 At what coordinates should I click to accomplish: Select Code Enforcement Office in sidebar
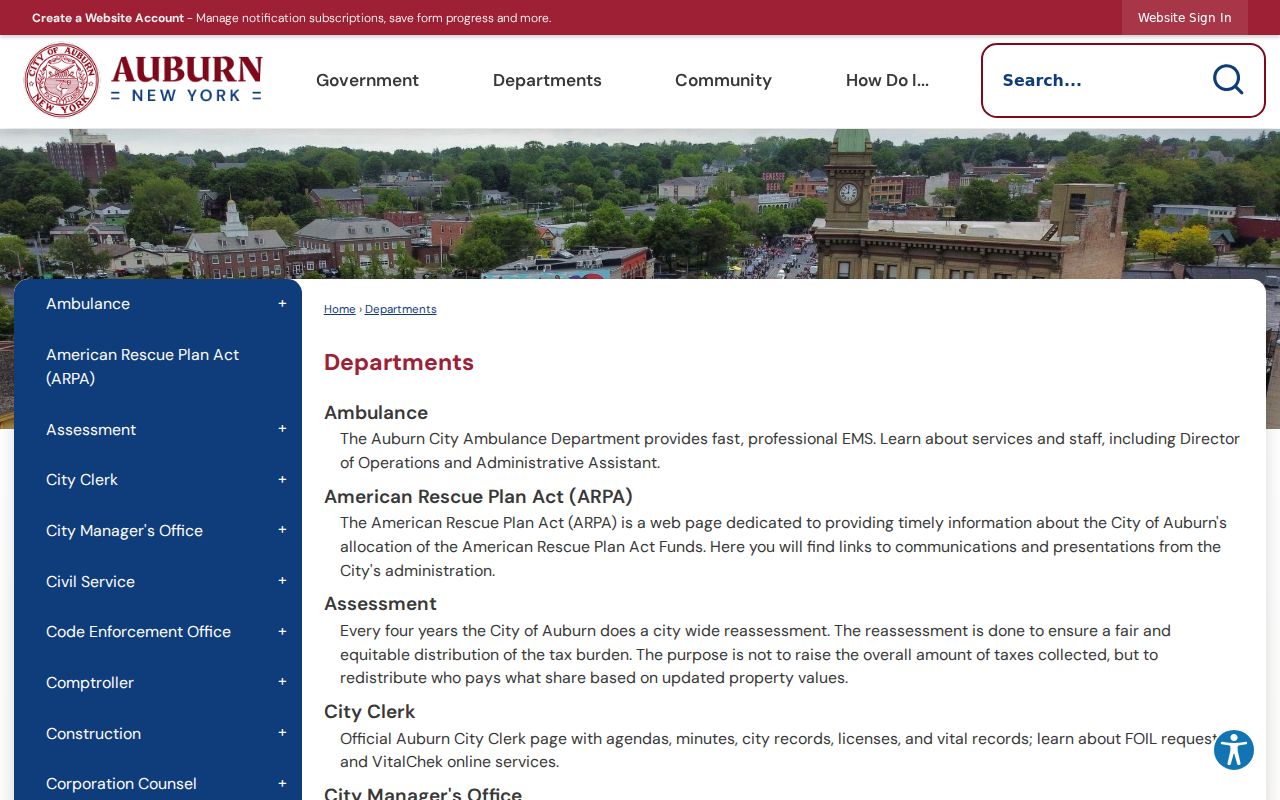(138, 632)
